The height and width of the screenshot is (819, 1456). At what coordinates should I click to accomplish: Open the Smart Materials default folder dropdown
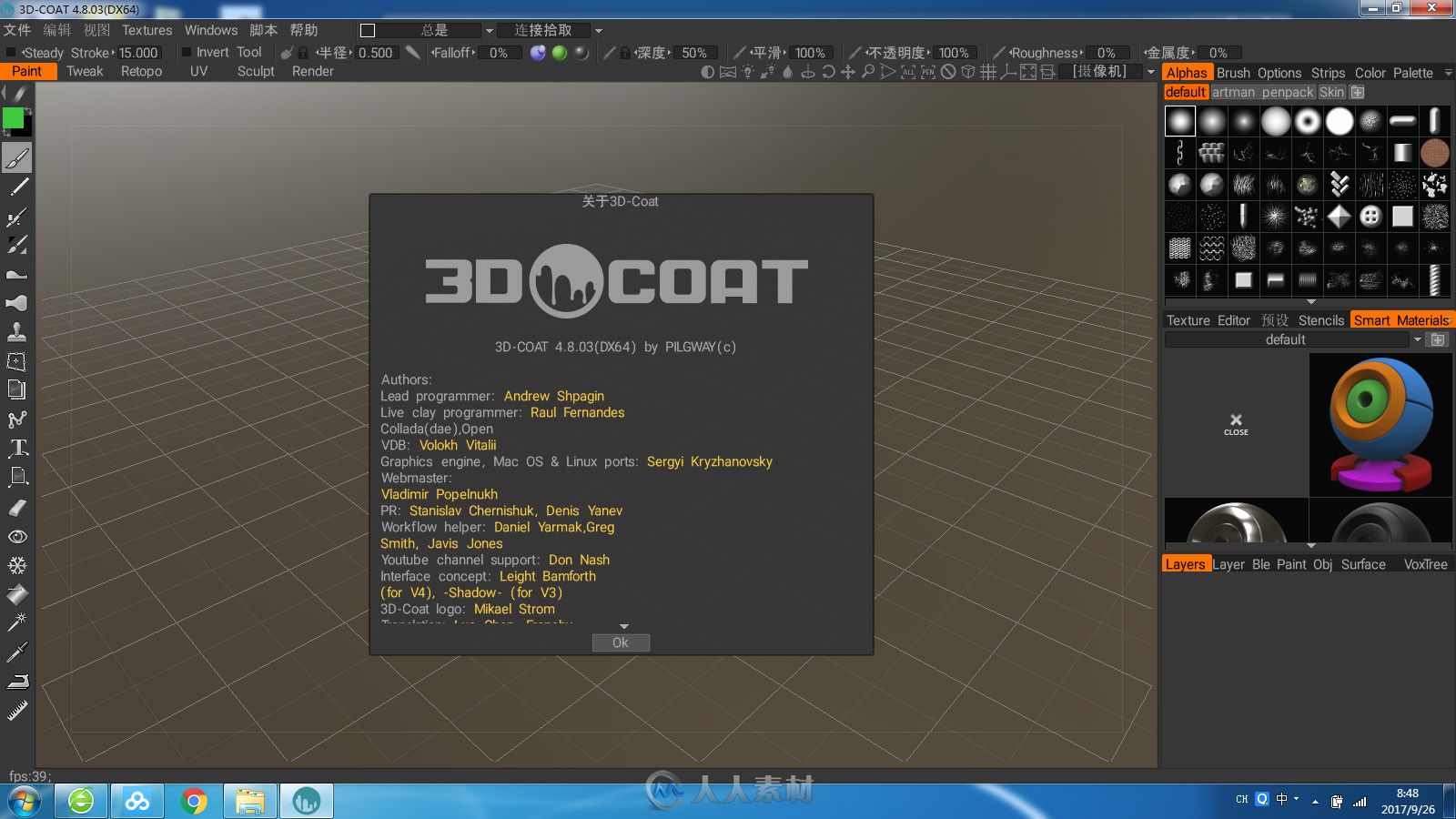[1417, 339]
